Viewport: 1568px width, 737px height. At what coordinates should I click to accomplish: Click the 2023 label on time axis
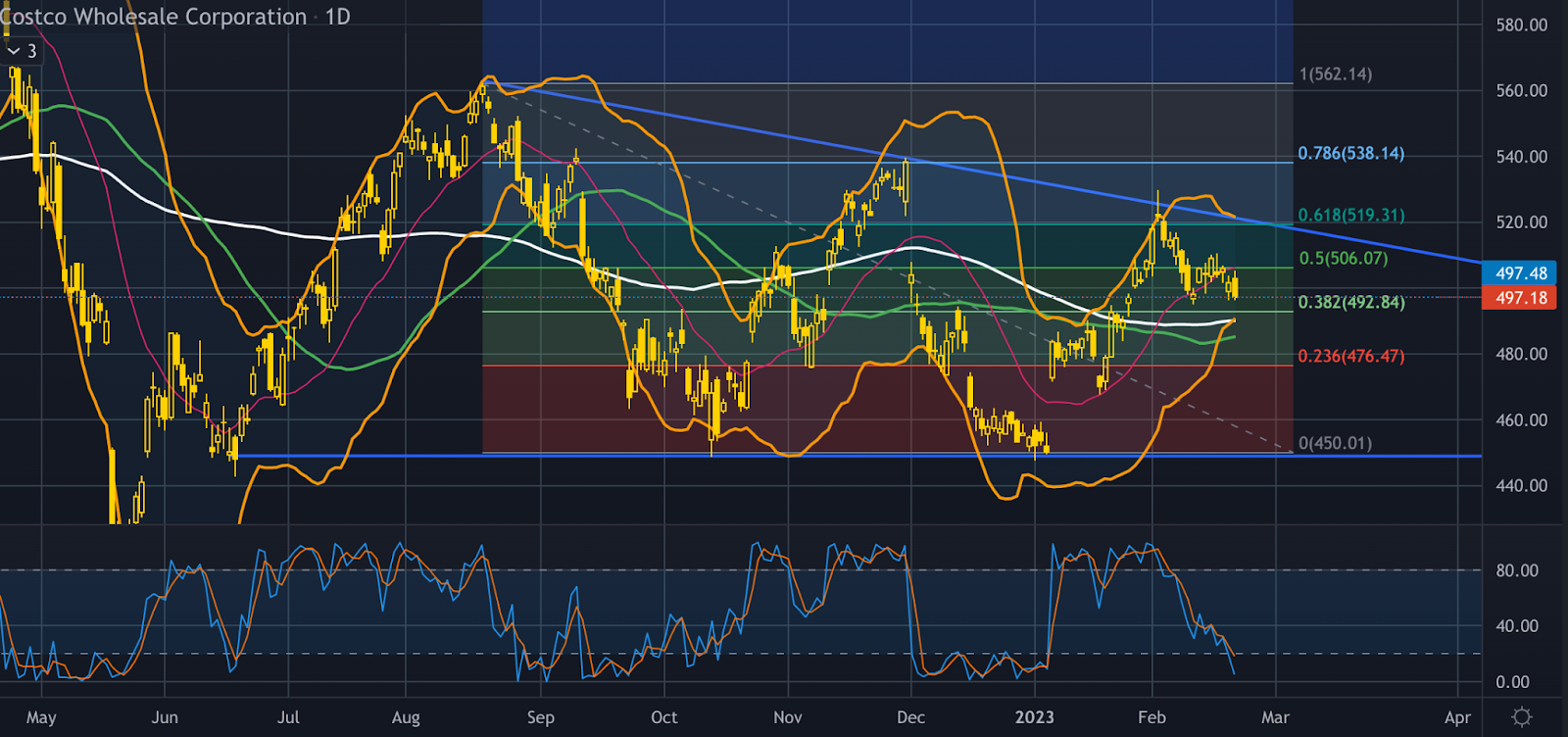click(x=1035, y=717)
